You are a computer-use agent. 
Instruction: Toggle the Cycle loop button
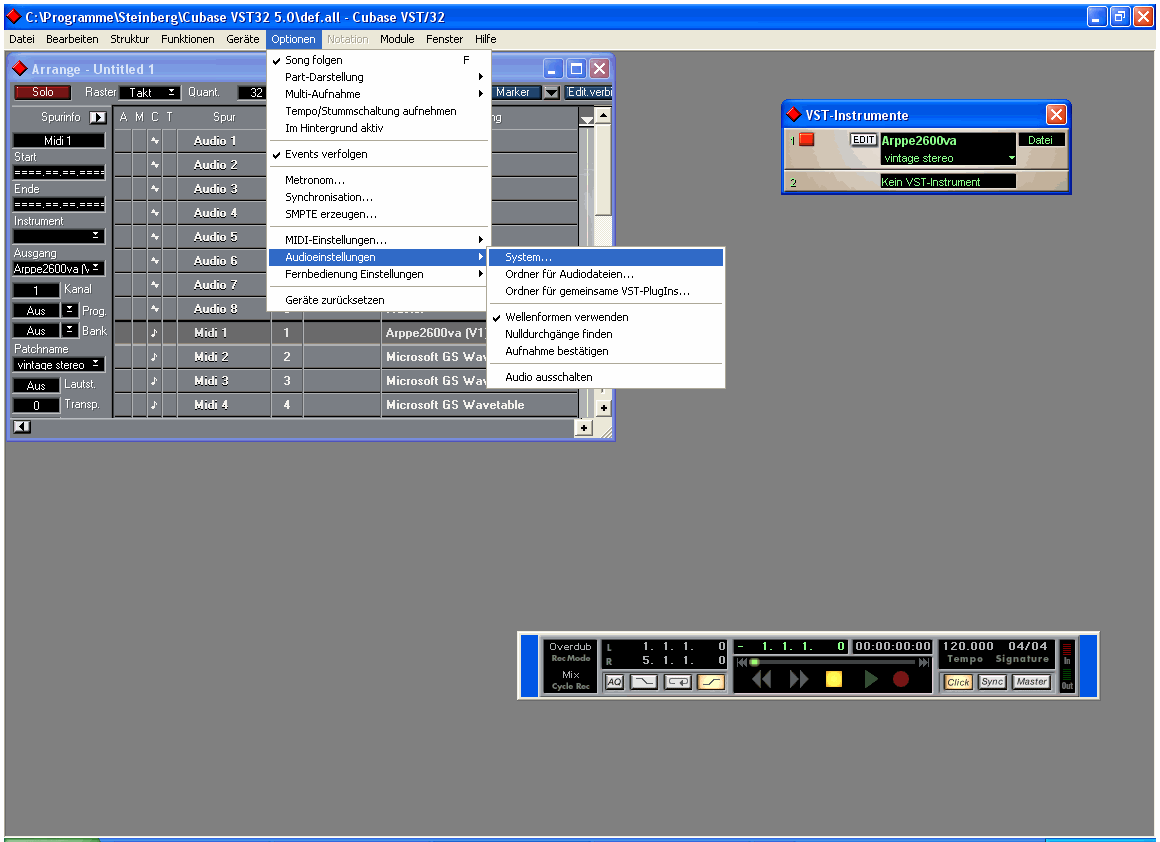(x=678, y=681)
